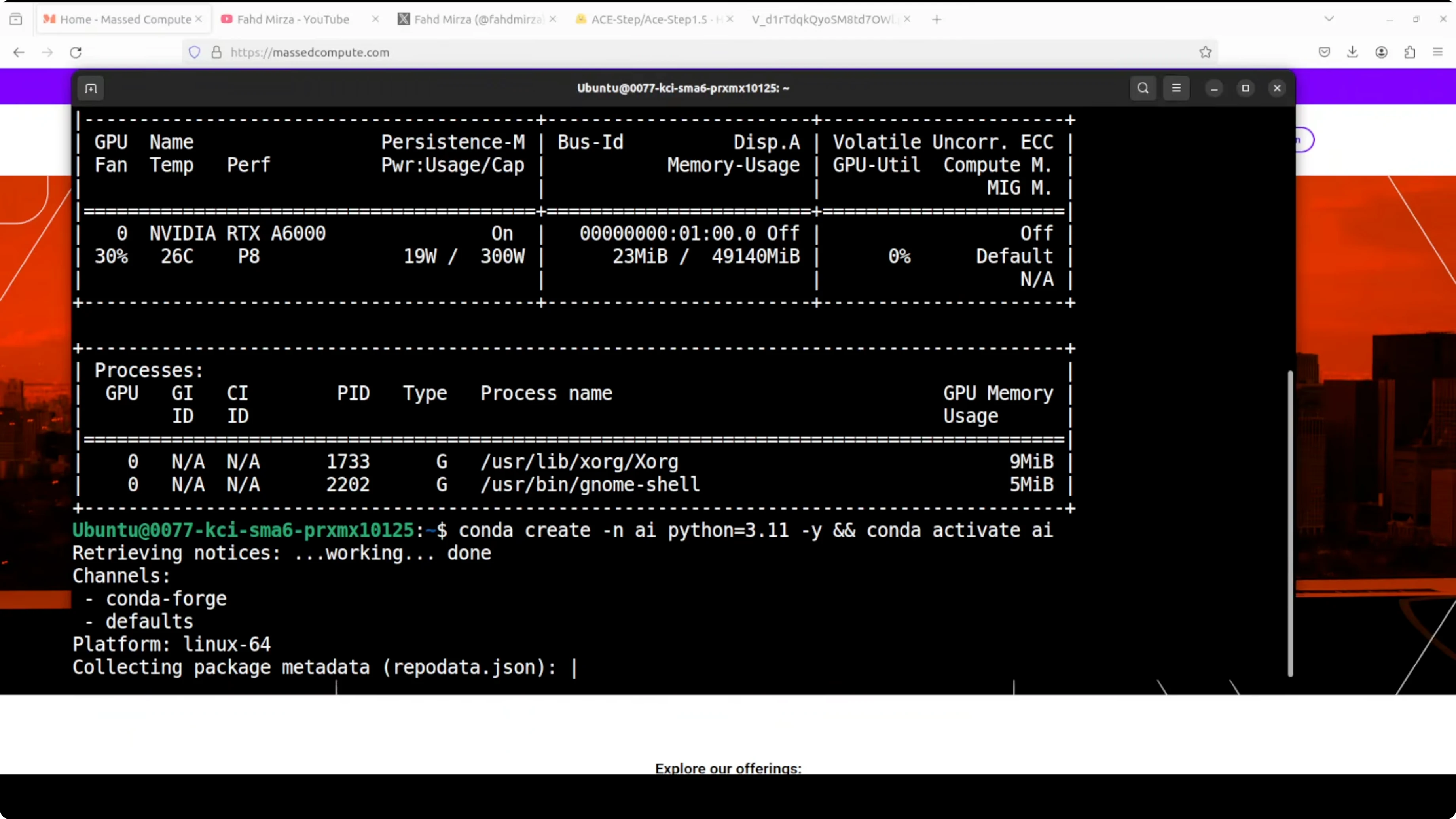Open Firefox application menu

point(1438,53)
